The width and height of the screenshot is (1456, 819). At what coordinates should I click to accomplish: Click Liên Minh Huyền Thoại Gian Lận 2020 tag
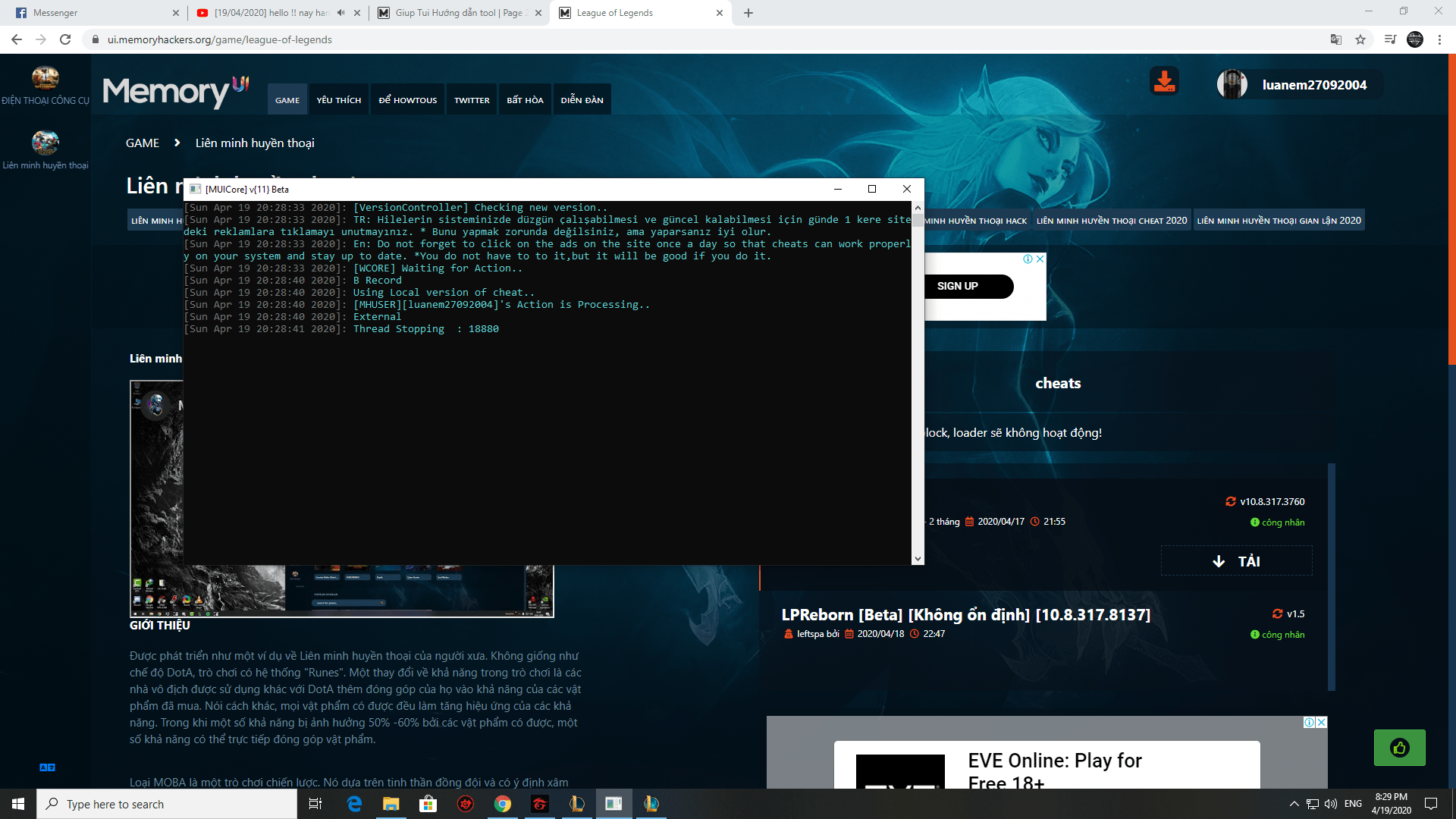click(x=1279, y=221)
